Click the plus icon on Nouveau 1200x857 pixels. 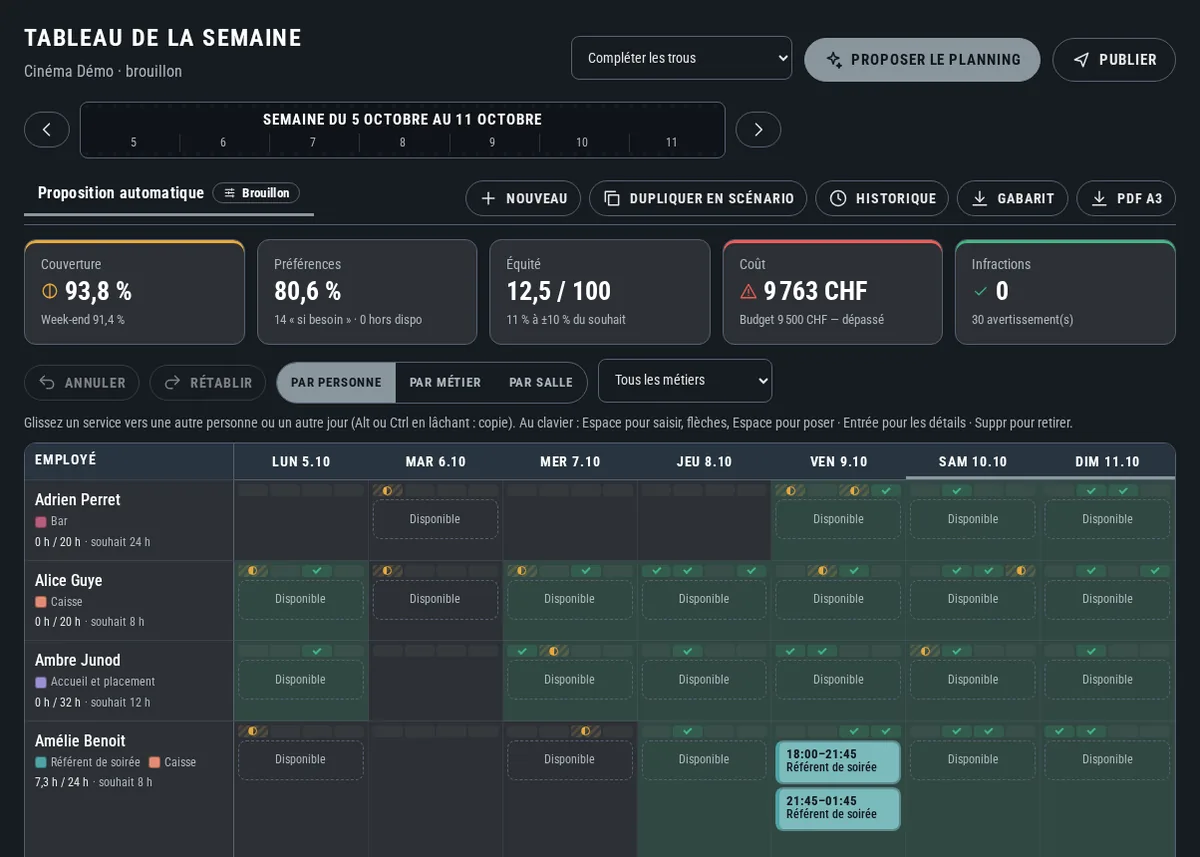tap(488, 198)
